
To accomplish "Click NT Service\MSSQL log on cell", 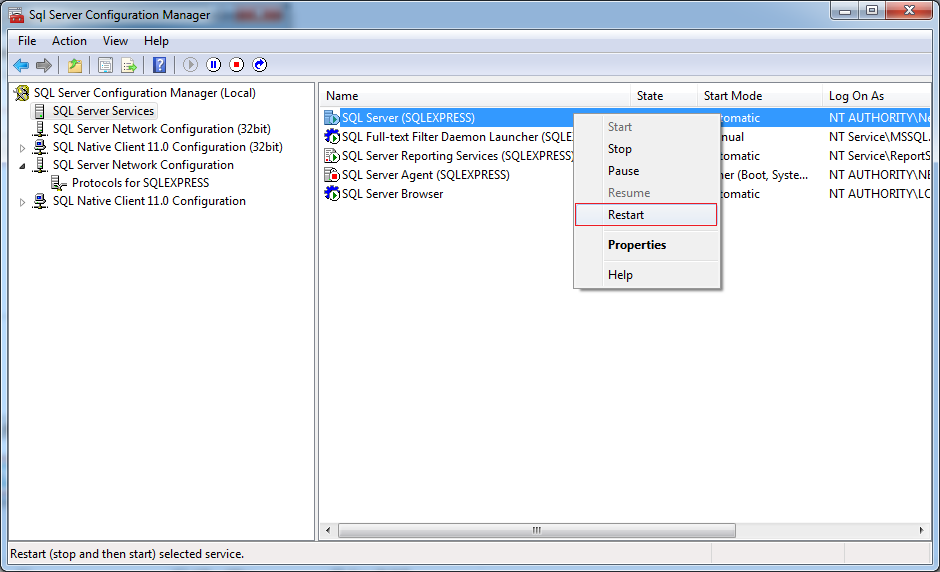I will pos(879,137).
